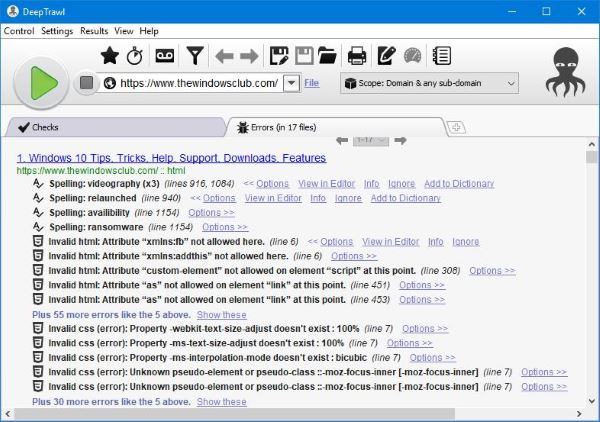600x422 pixels.
Task: Open the View menu
Action: click(124, 31)
